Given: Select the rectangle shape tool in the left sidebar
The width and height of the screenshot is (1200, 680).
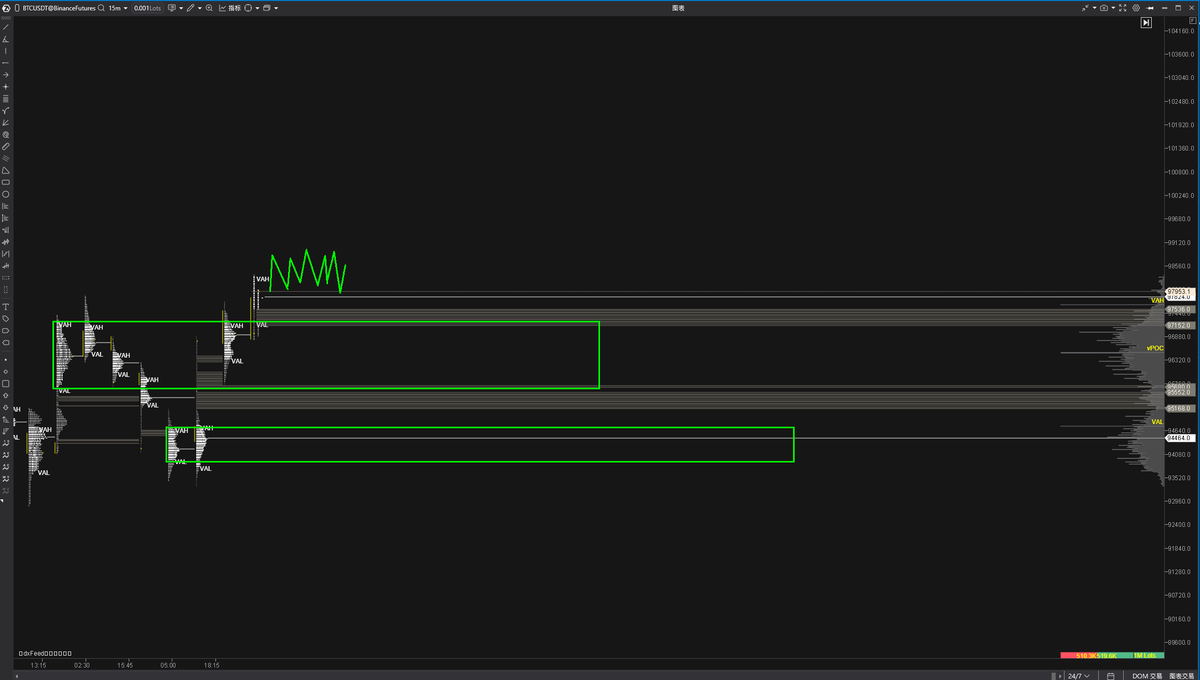Looking at the screenshot, I should coord(6,182).
